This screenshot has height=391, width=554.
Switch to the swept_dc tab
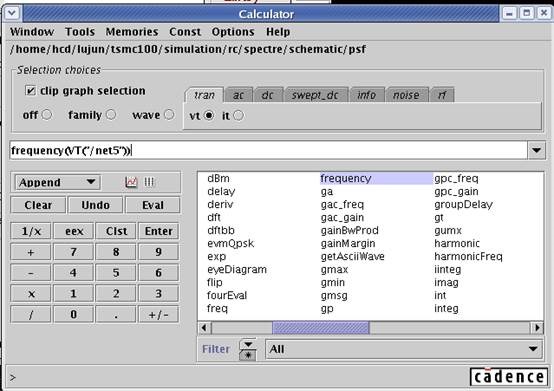click(315, 95)
